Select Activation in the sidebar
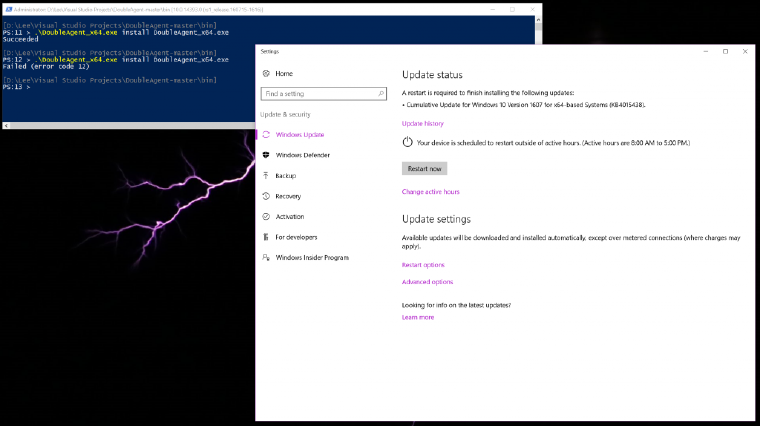 point(289,217)
